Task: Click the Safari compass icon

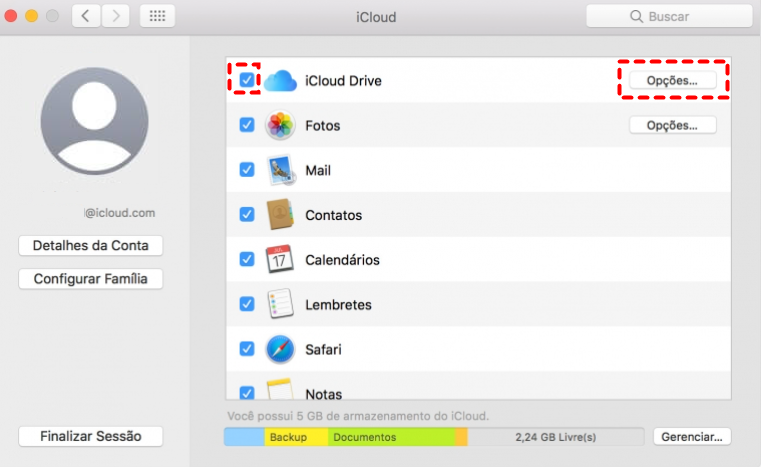Action: click(280, 349)
